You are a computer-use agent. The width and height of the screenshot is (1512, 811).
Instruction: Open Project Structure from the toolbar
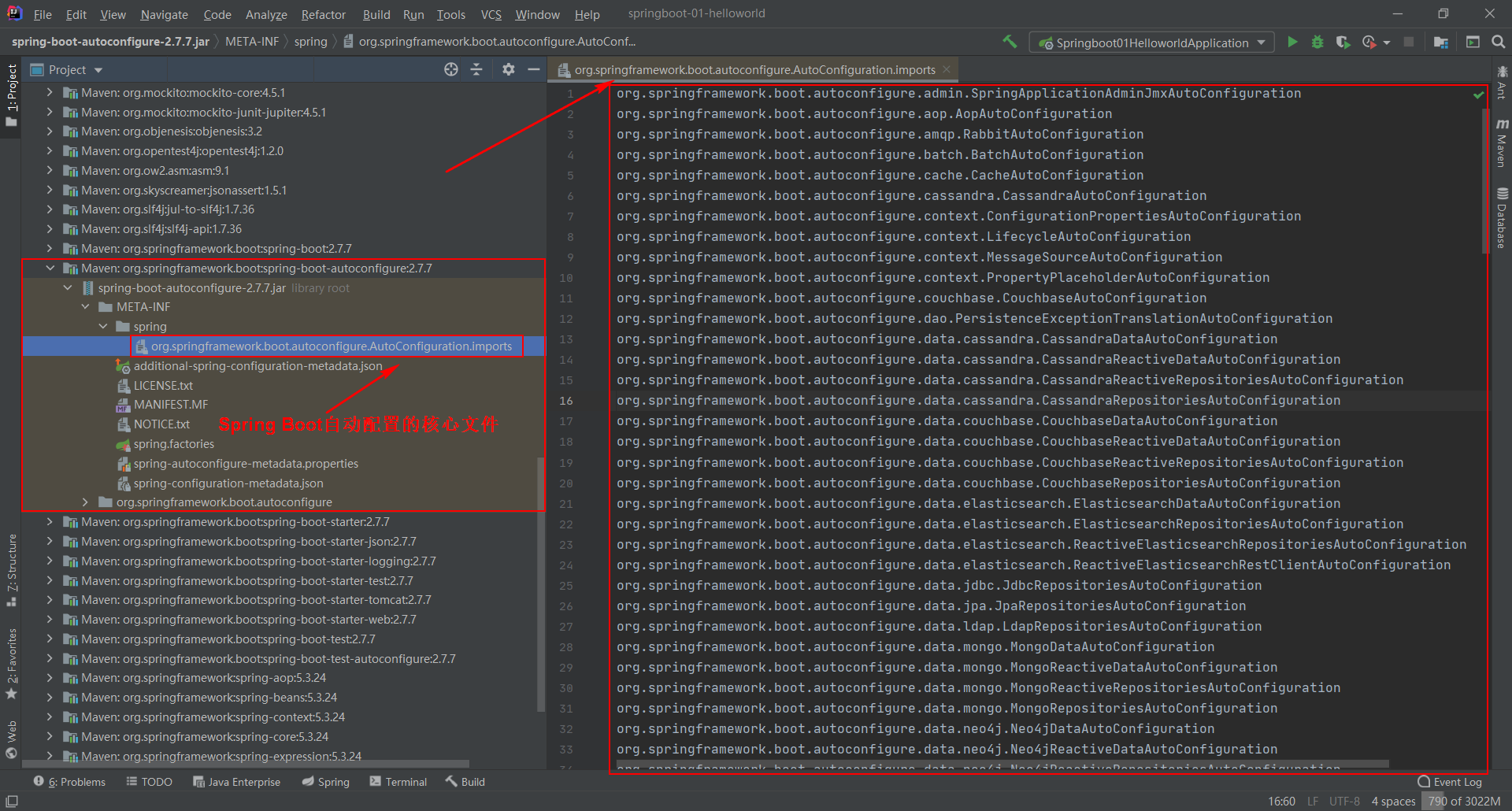click(x=1441, y=43)
